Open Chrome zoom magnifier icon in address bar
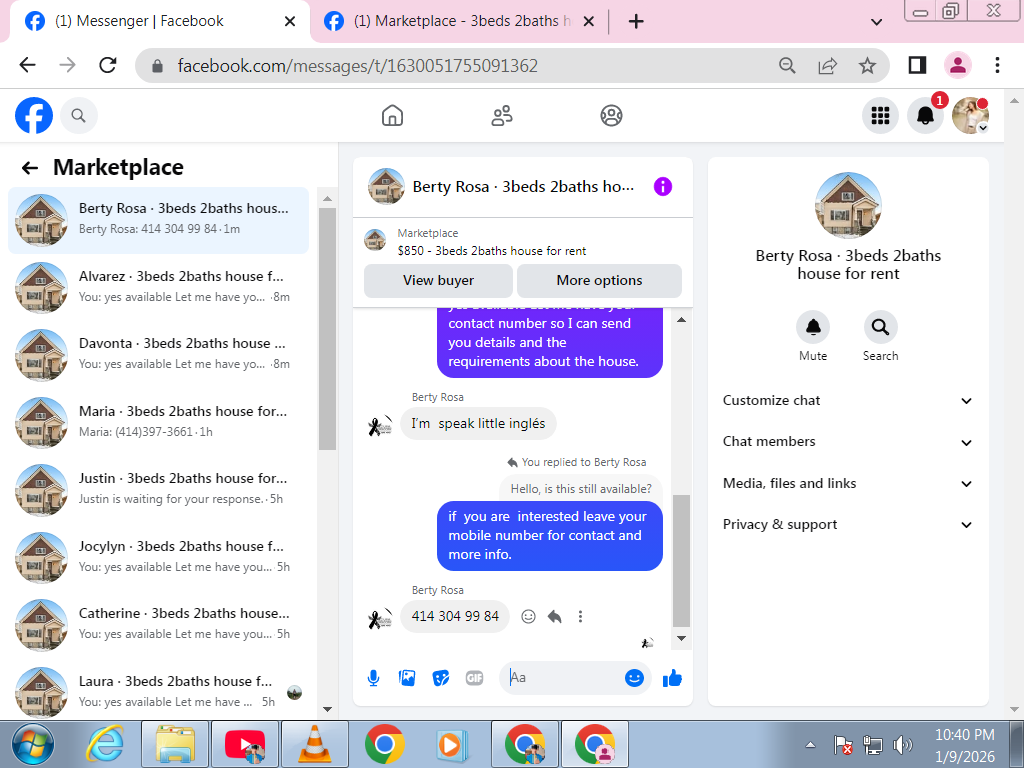1024x768 pixels. point(788,65)
